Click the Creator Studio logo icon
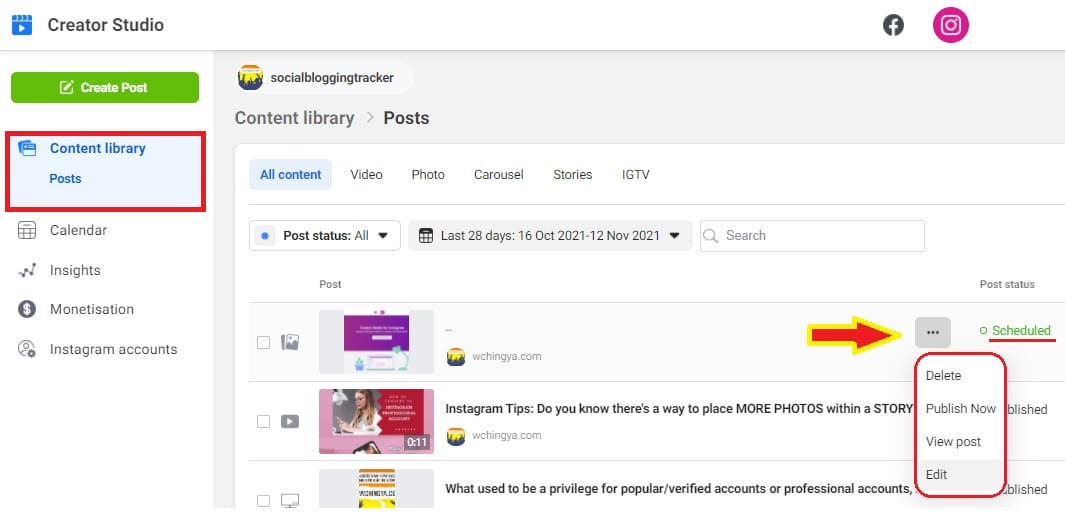Viewport: 1065px width, 530px height. point(22,25)
